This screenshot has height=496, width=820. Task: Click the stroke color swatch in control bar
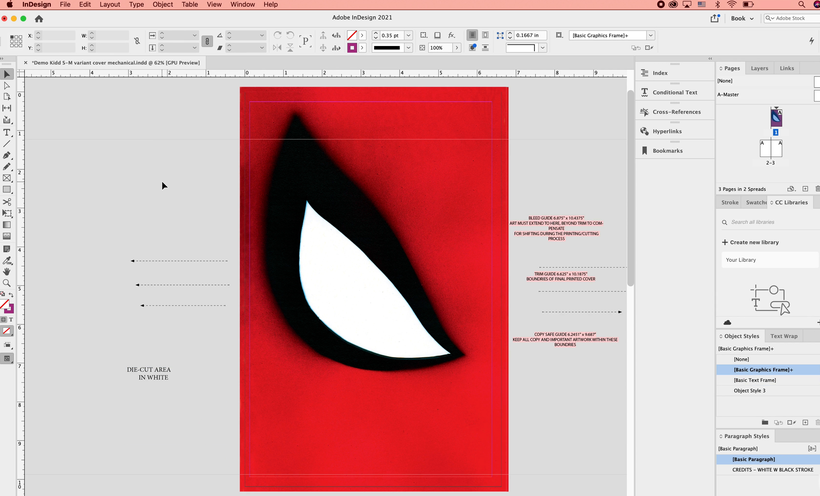[x=352, y=48]
